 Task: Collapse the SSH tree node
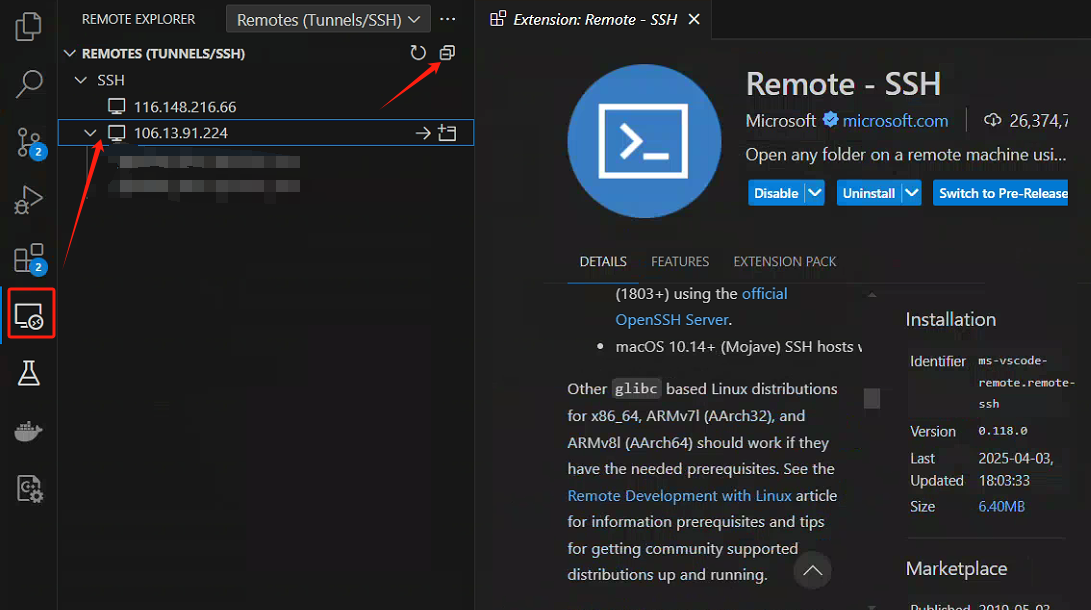click(x=81, y=80)
